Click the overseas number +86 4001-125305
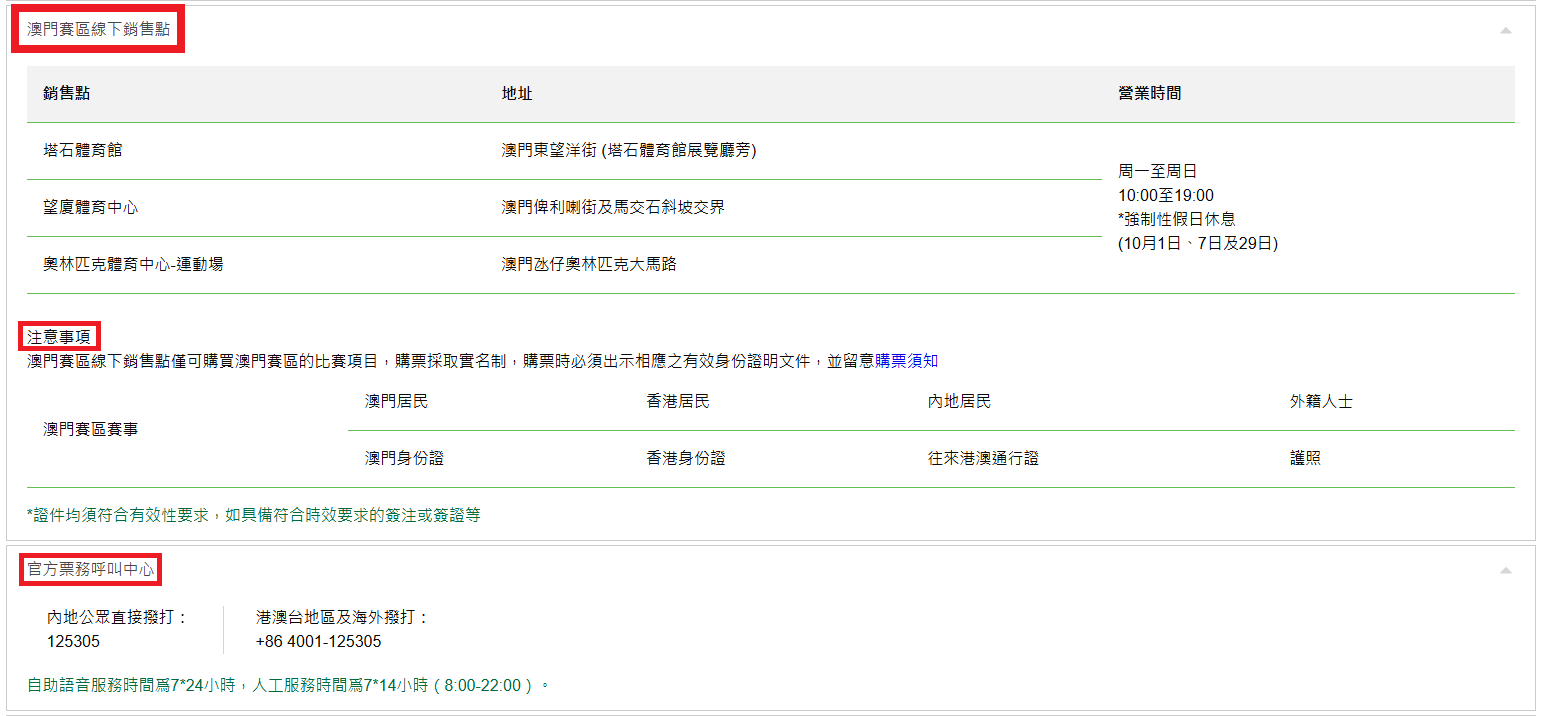This screenshot has width=1543, height=716. (319, 641)
